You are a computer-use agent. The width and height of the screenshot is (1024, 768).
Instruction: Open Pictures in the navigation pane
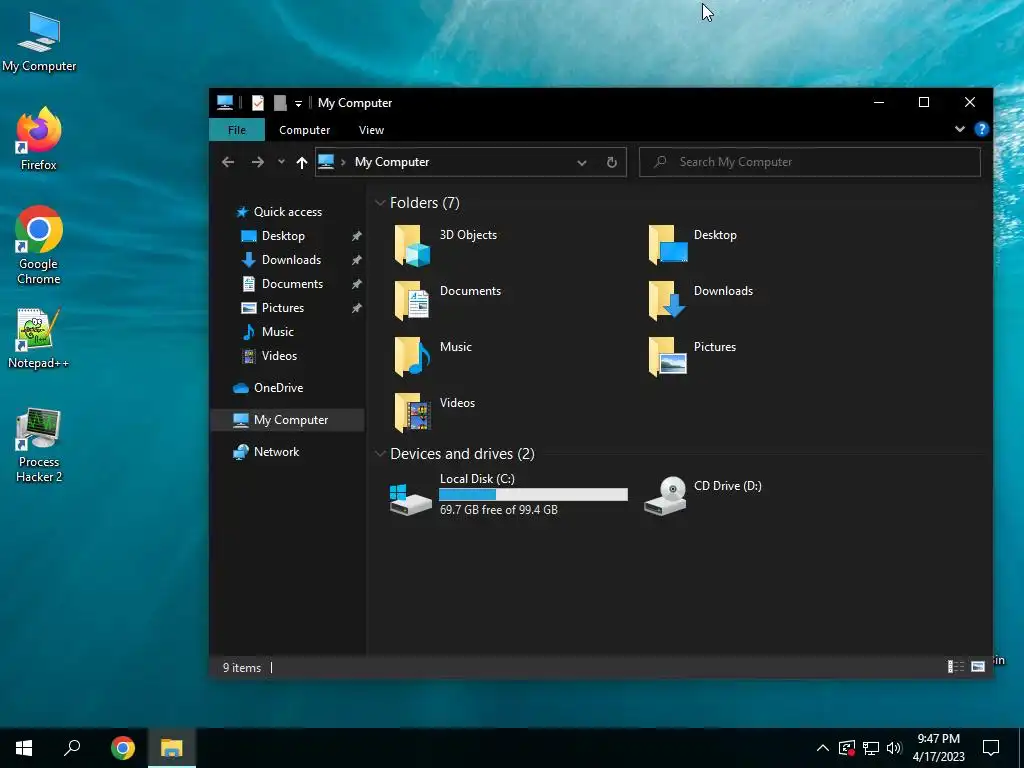pyautogui.click(x=283, y=308)
